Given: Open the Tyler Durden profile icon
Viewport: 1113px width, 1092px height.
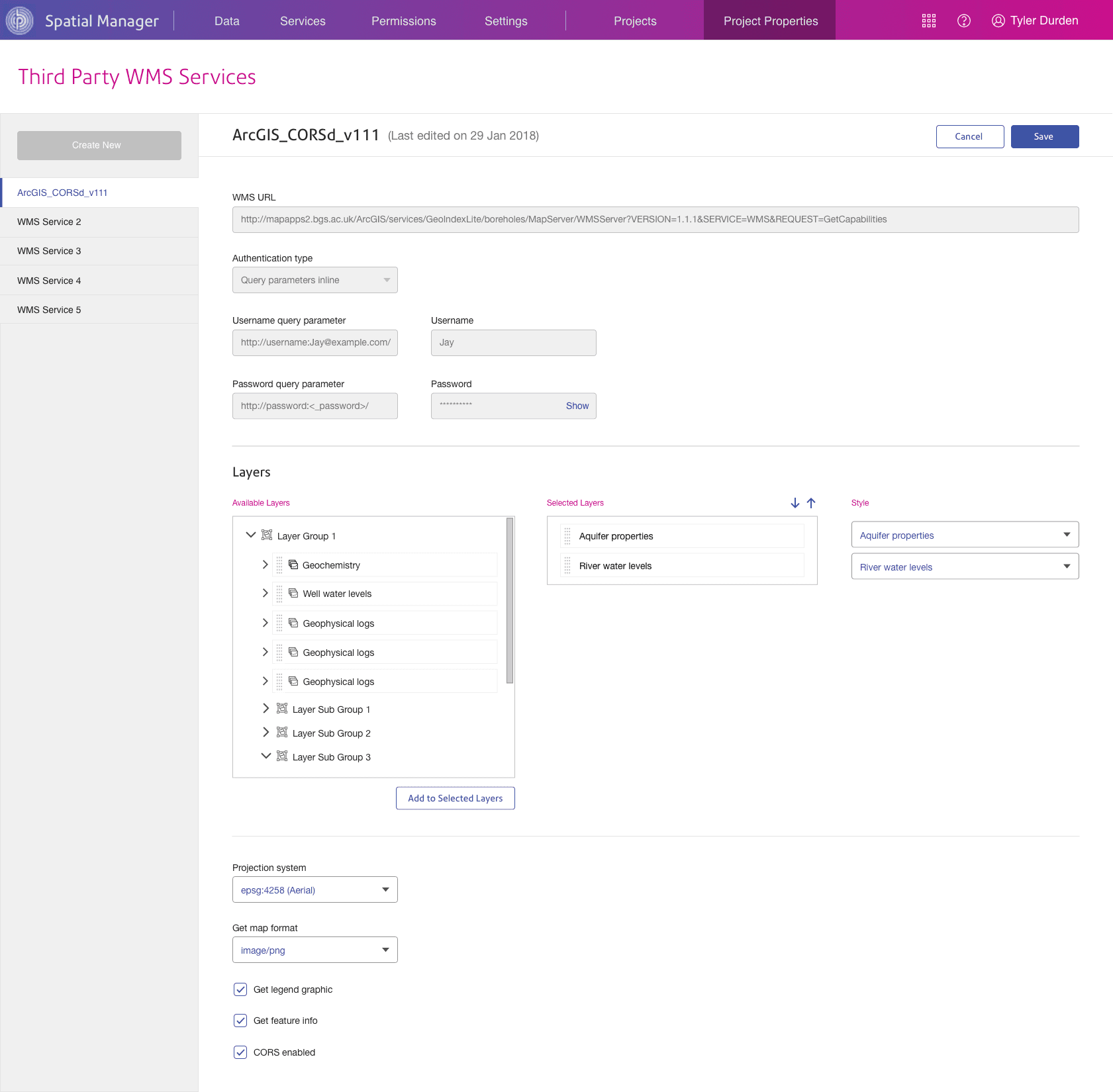Looking at the screenshot, I should pos(998,21).
